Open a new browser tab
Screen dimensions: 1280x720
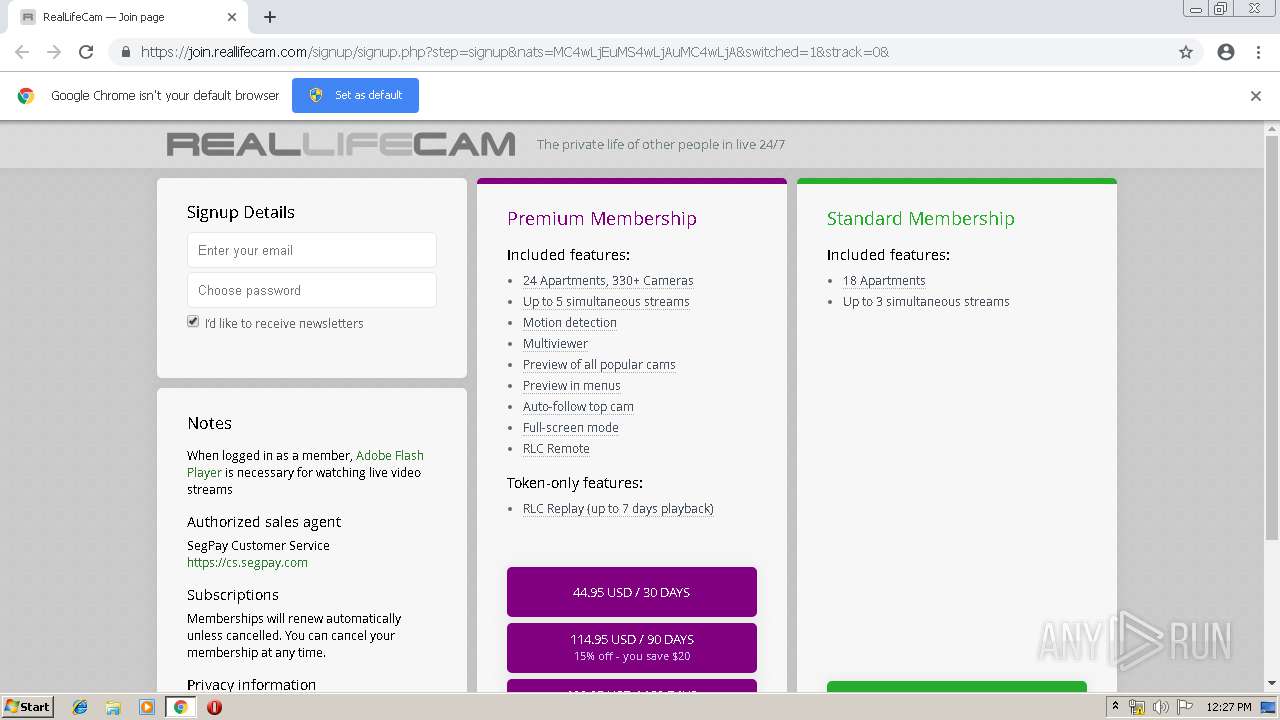(x=270, y=17)
